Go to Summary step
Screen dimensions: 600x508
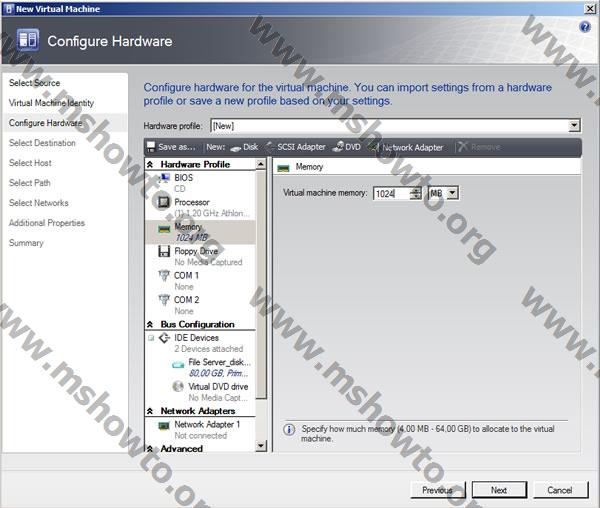tap(26, 243)
